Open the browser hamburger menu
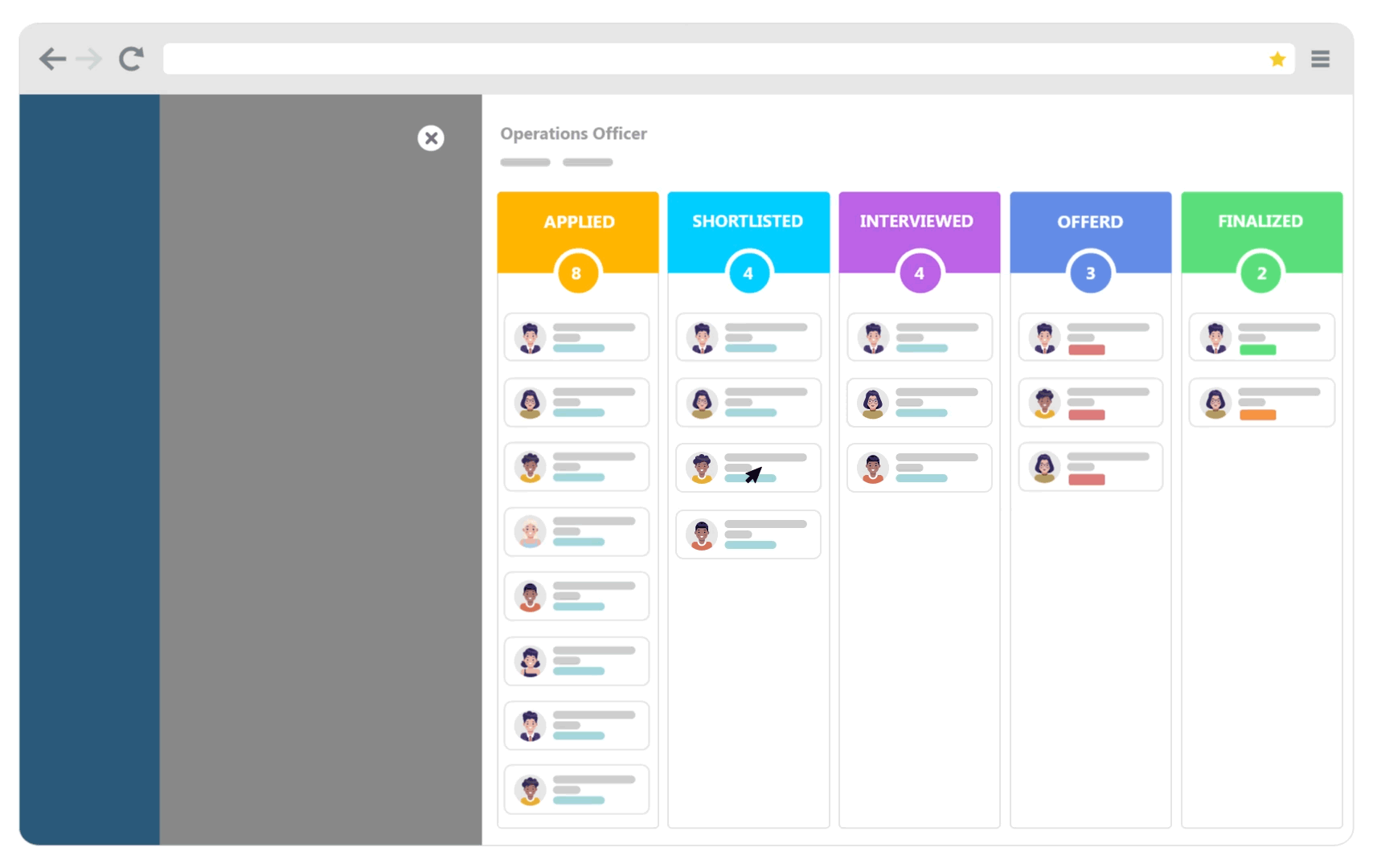Image resolution: width=1373 pixels, height=868 pixels. 1320,59
